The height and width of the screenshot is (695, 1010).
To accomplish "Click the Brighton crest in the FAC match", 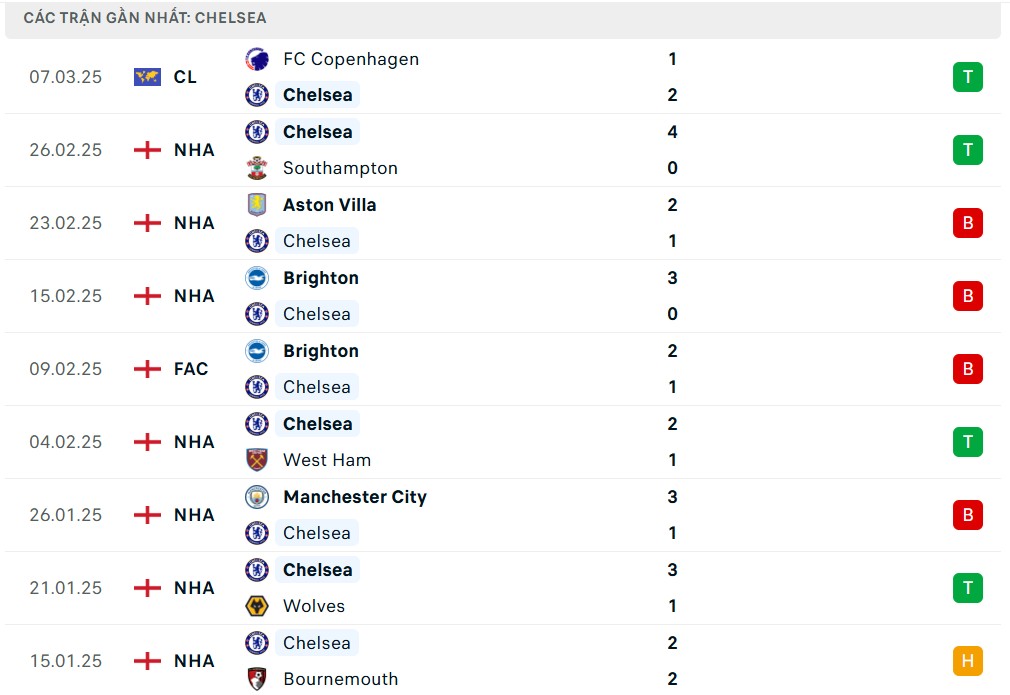I will click(x=257, y=351).
